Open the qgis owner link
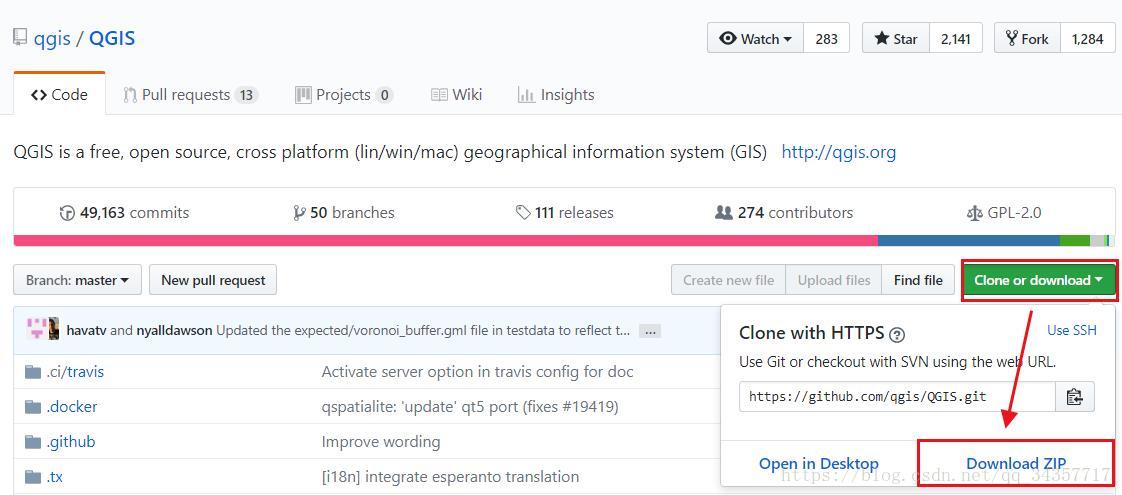1122x495 pixels. [x=52, y=38]
